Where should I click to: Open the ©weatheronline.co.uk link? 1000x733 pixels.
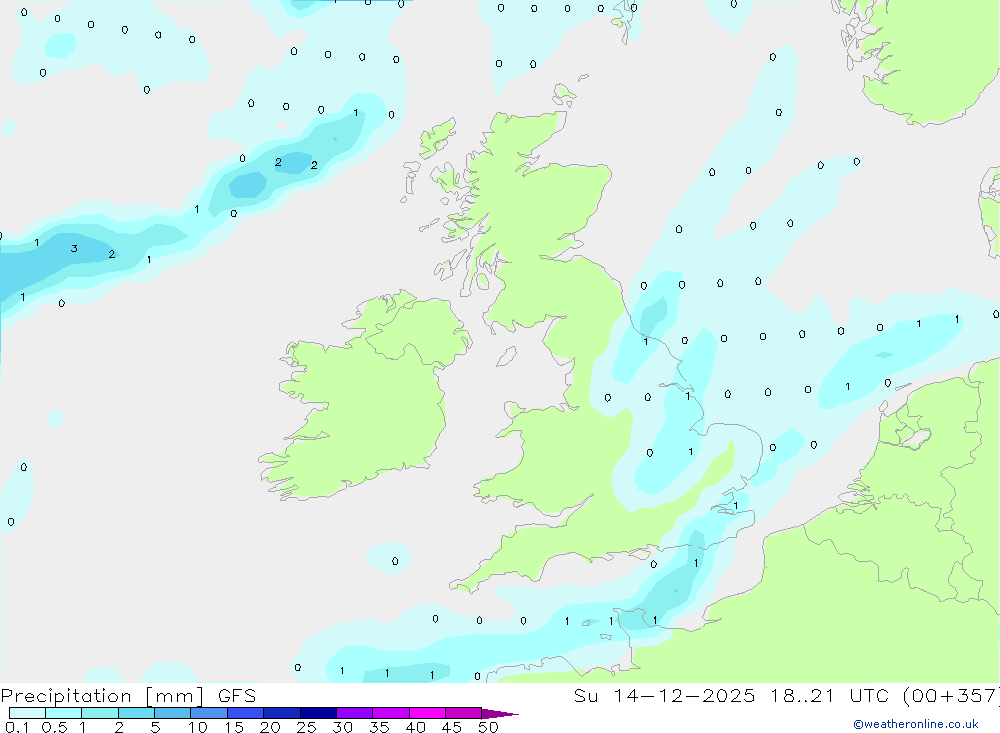pyautogui.click(x=916, y=724)
